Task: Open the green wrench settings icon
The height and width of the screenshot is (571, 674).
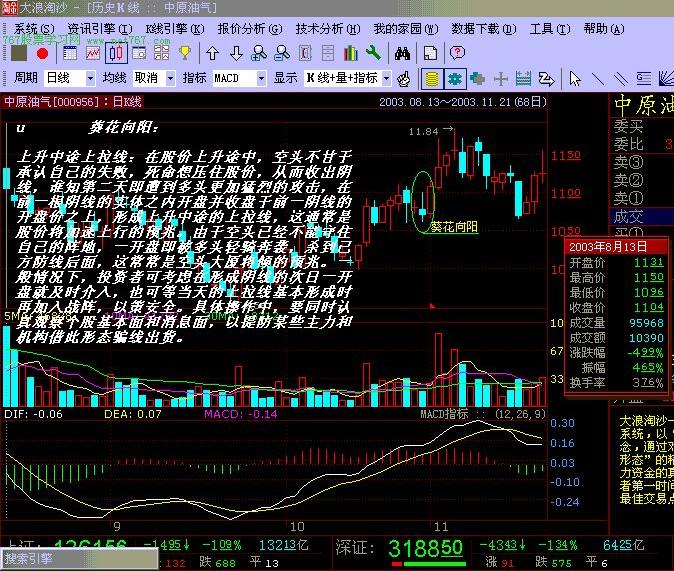Action: [373, 53]
